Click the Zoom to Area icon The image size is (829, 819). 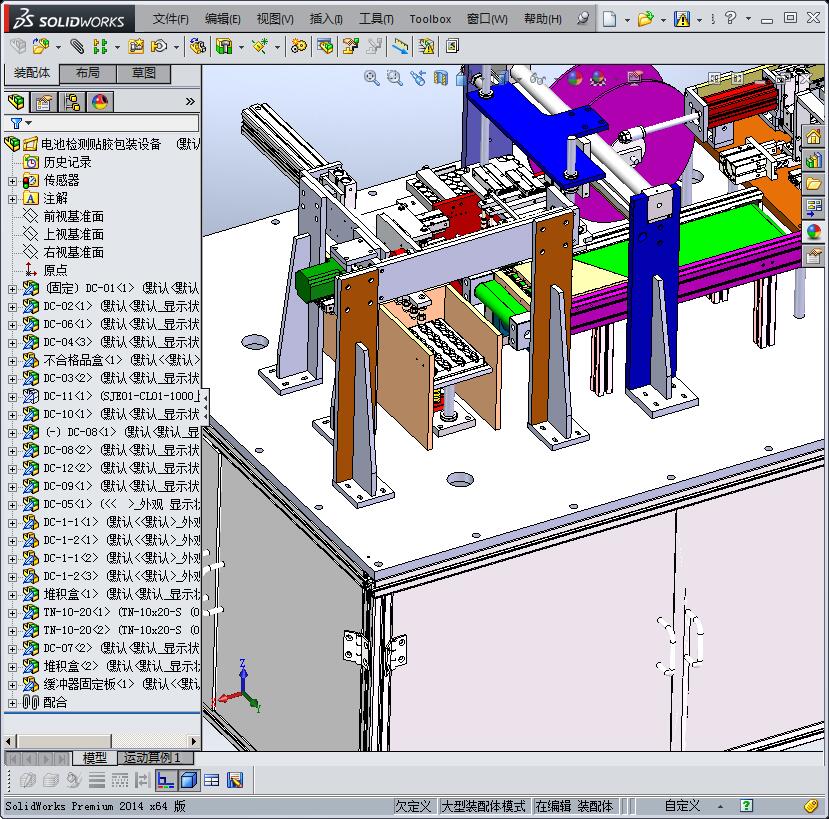pos(394,78)
